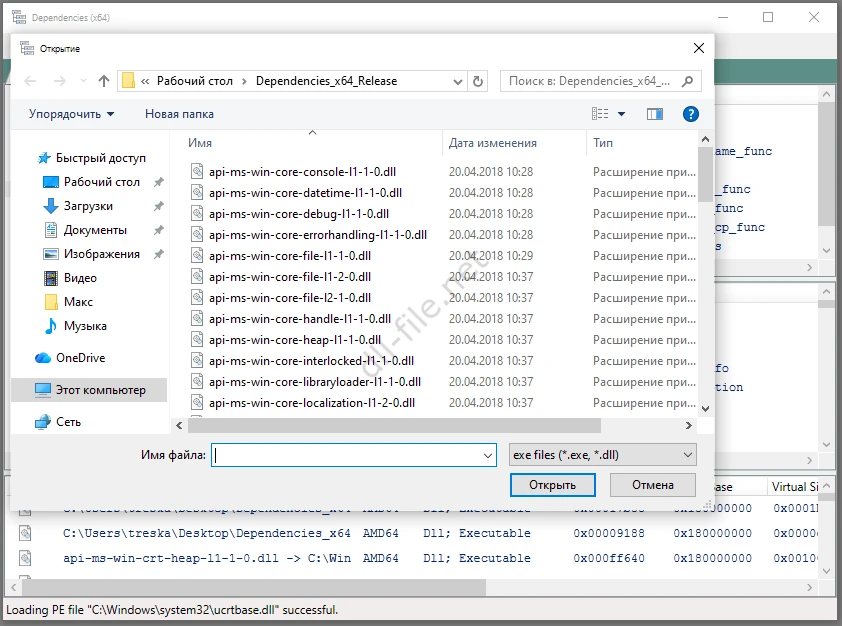842x626 pixels.
Task: Select Этот компьютер in sidebar
Action: click(x=90, y=390)
